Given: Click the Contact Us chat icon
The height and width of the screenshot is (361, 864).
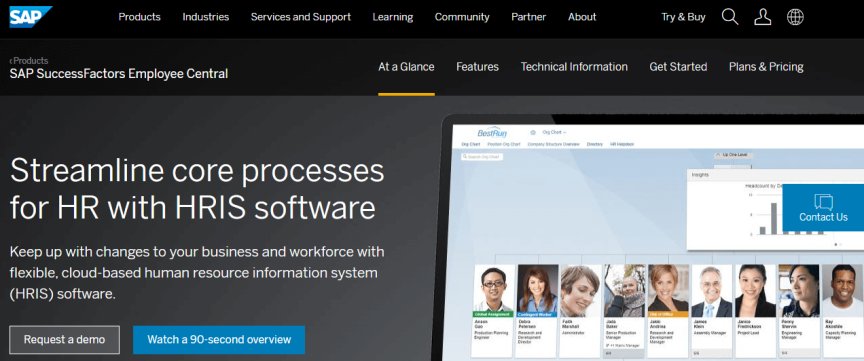Looking at the screenshot, I should (x=823, y=202).
